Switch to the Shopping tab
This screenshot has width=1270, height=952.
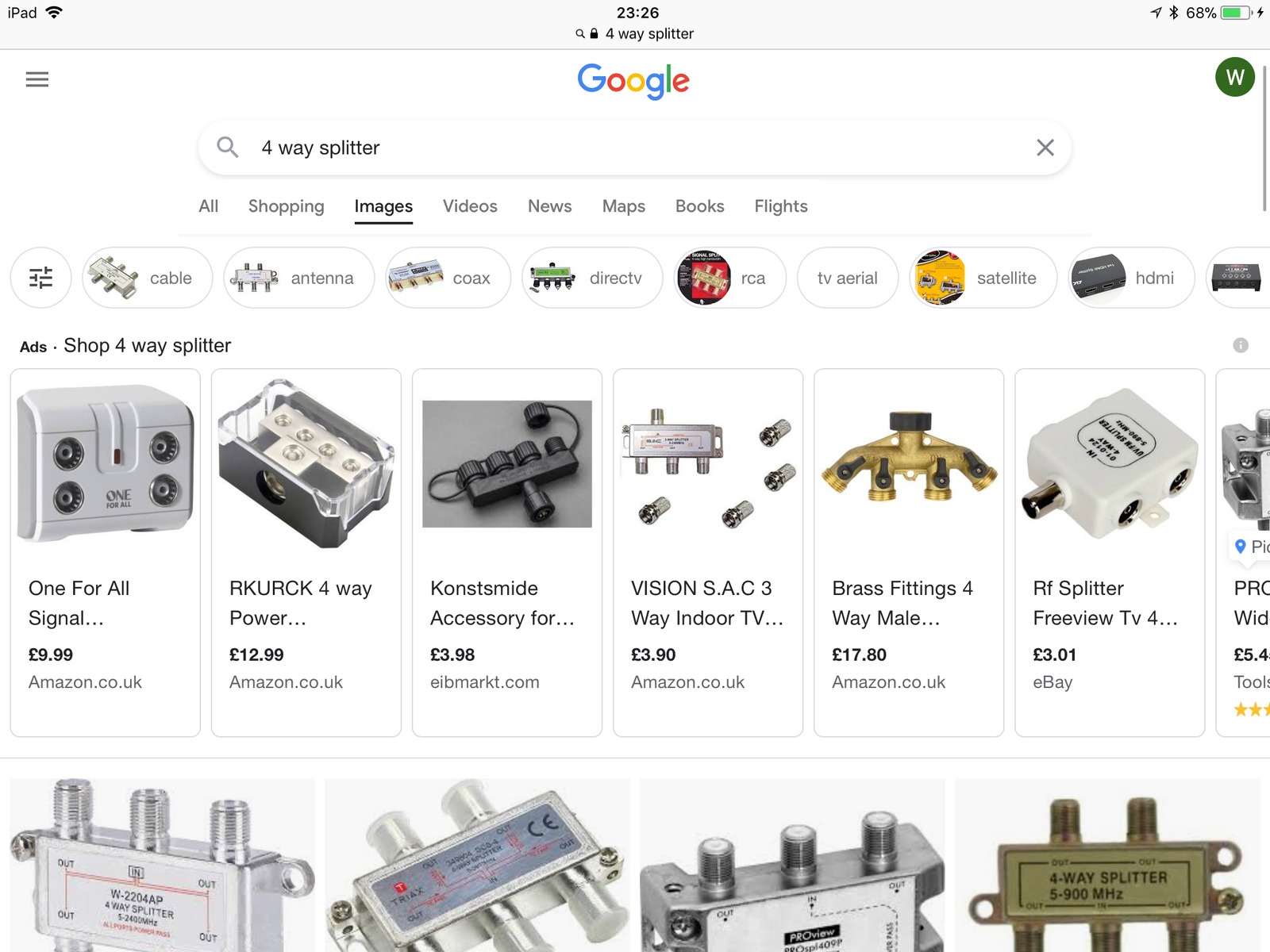[x=286, y=206]
